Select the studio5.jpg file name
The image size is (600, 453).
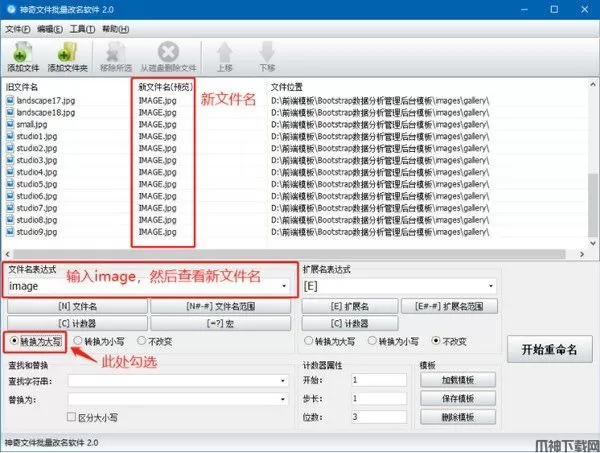[x=37, y=184]
